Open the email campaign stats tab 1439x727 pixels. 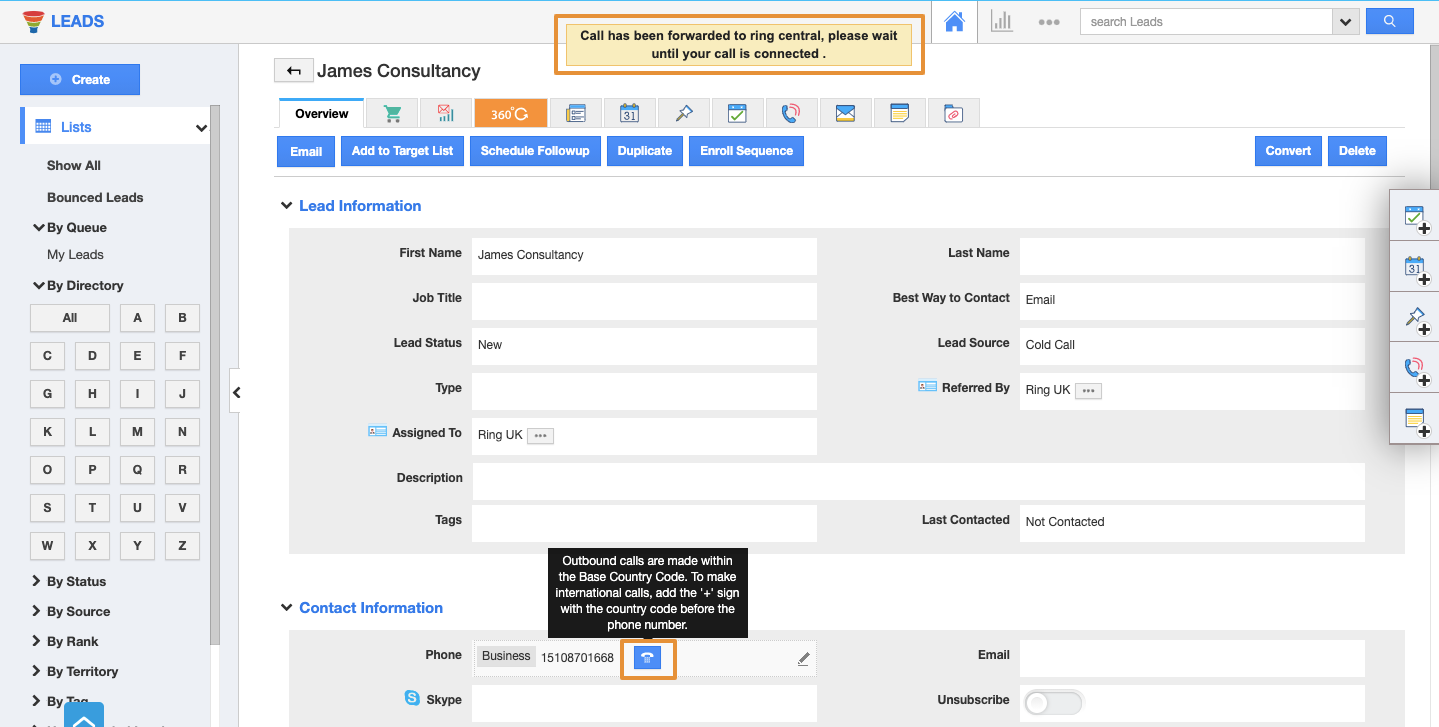pos(446,113)
